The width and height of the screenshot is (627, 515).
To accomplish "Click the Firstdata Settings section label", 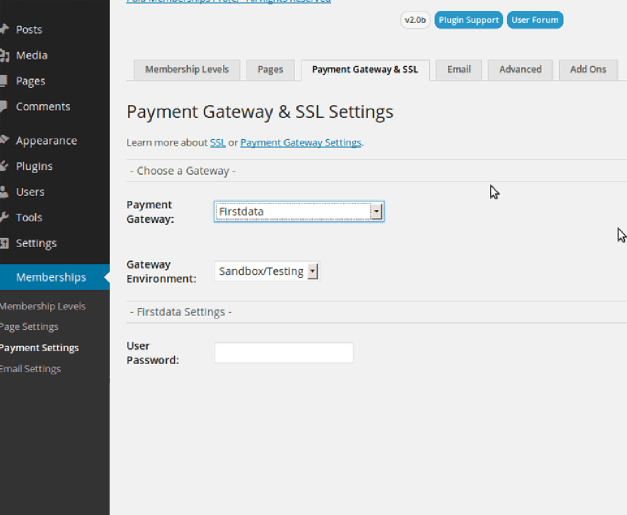I will [181, 312].
